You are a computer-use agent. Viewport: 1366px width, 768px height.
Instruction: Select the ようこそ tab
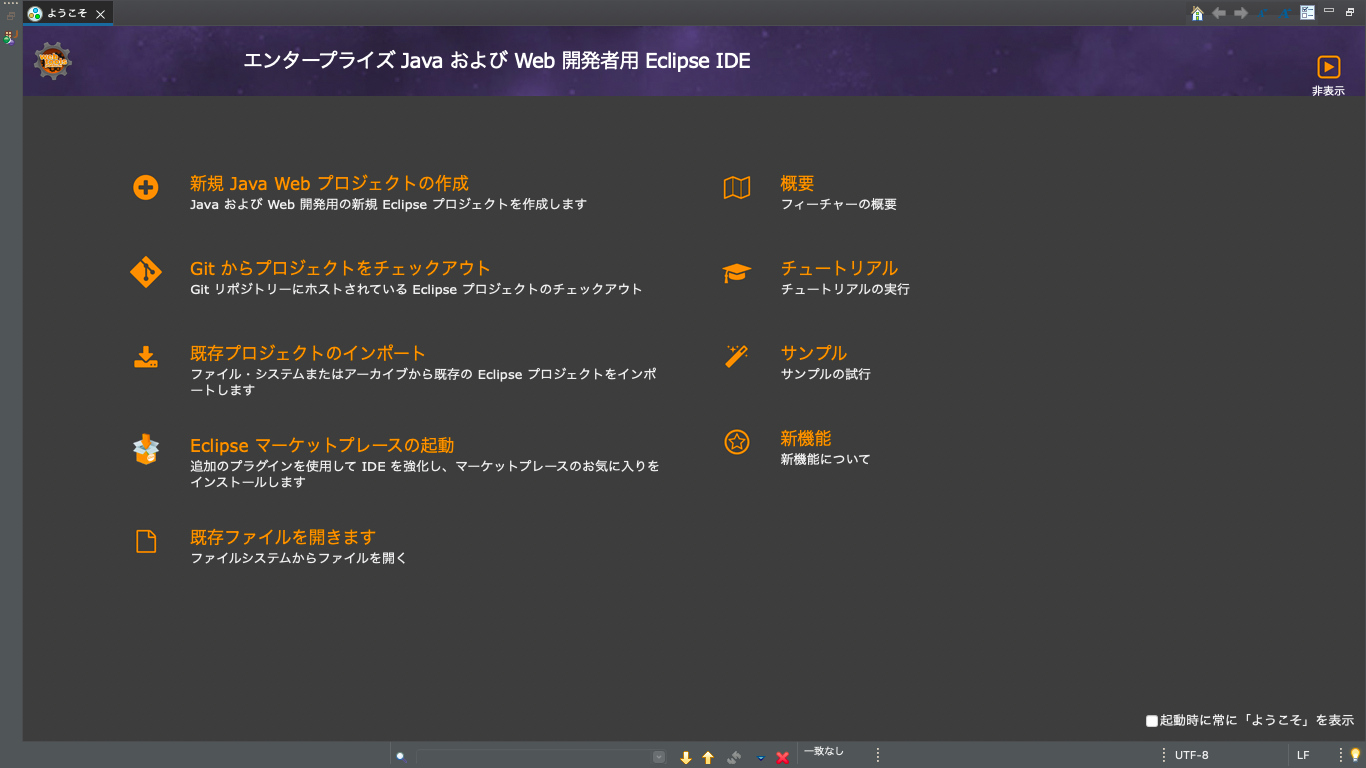click(67, 14)
